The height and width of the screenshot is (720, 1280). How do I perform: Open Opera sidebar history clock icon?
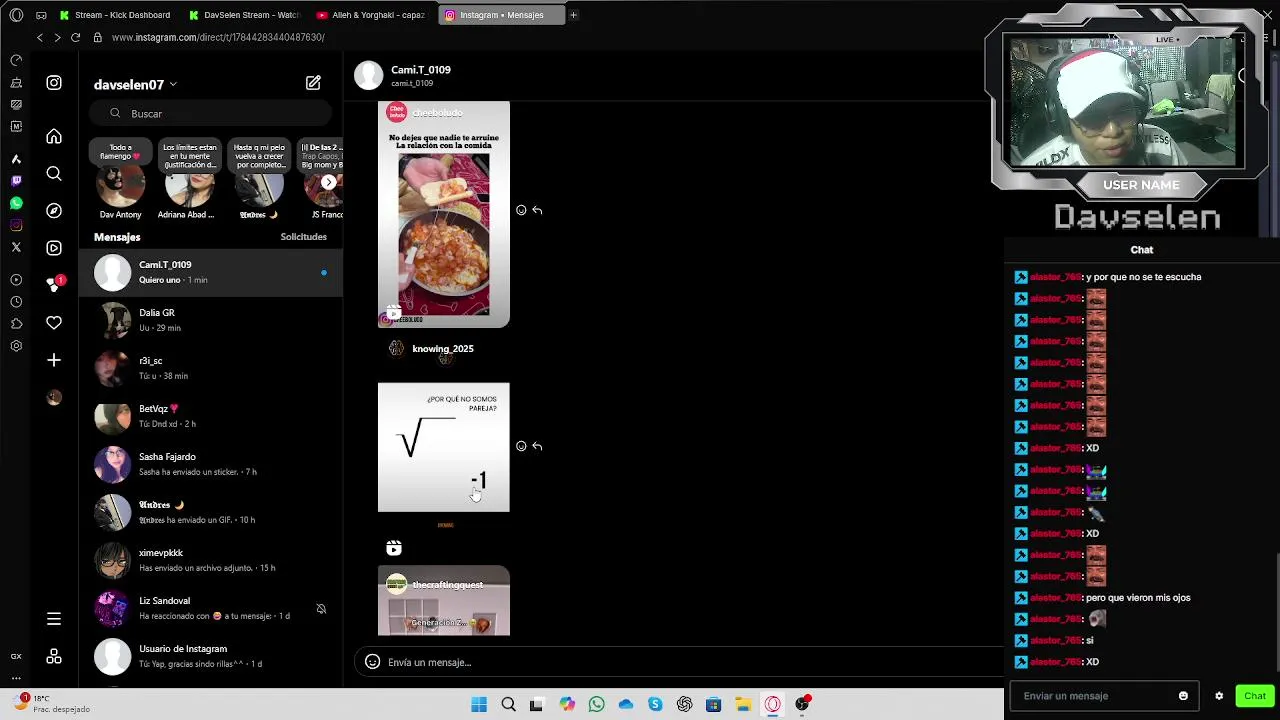click(16, 302)
